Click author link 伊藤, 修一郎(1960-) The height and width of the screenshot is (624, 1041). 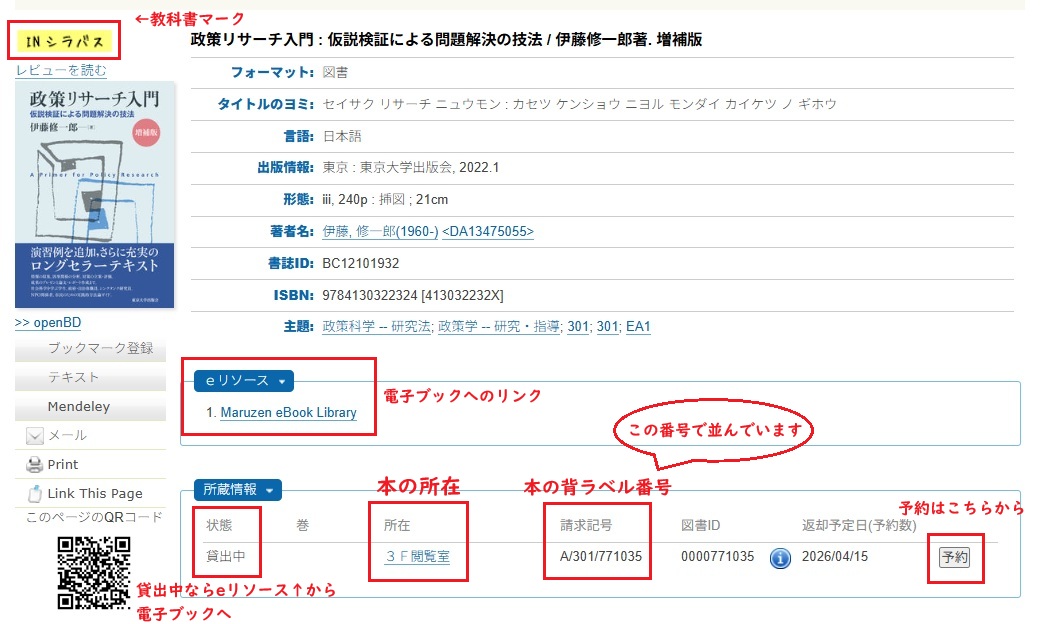point(380,232)
